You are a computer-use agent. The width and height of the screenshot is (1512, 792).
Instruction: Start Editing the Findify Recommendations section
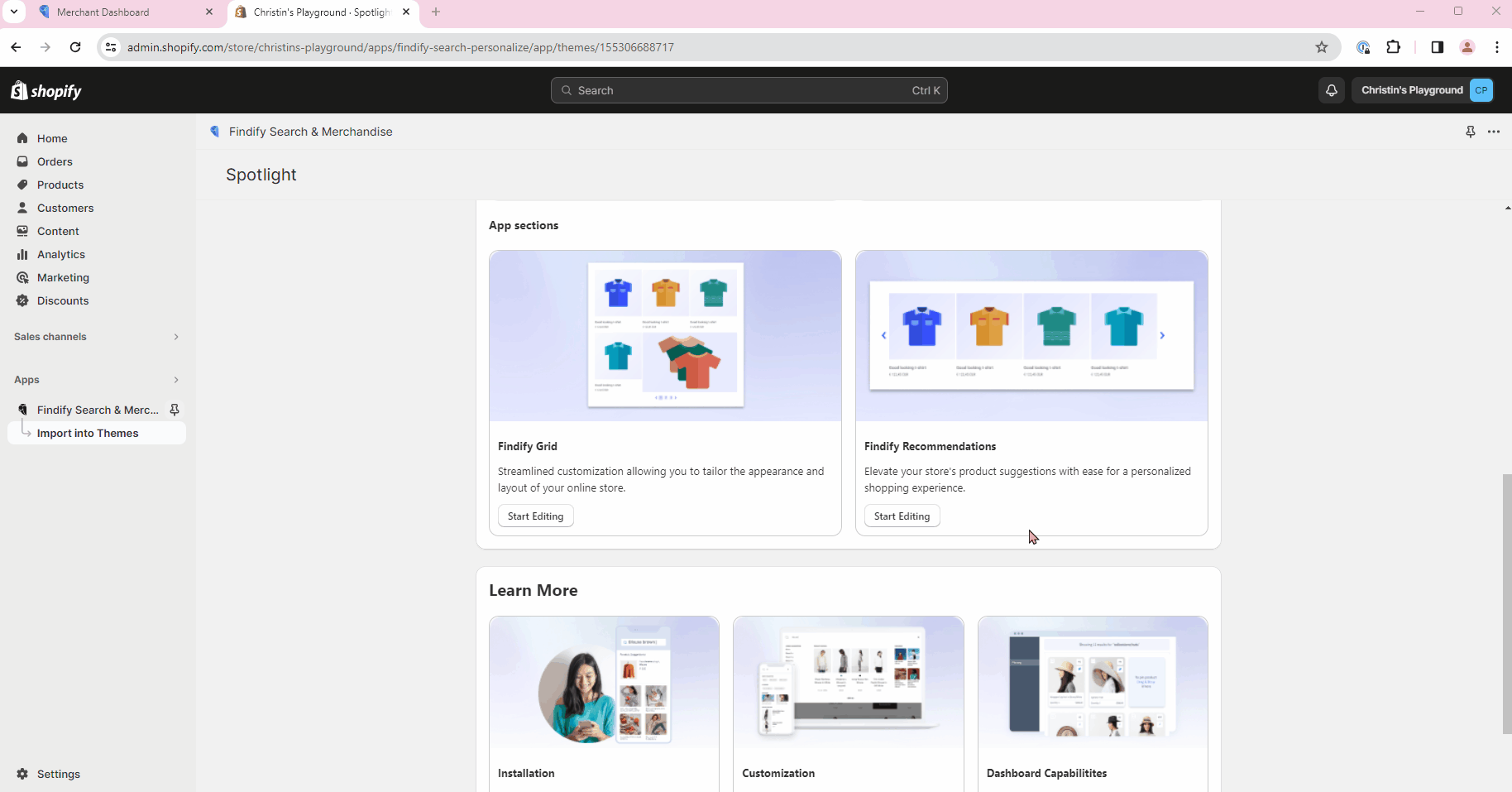click(x=902, y=516)
